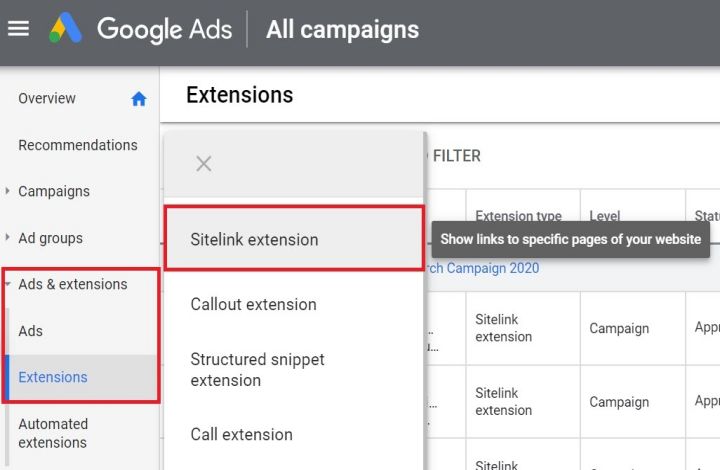Click the Google Ads logo icon

click(x=66, y=28)
